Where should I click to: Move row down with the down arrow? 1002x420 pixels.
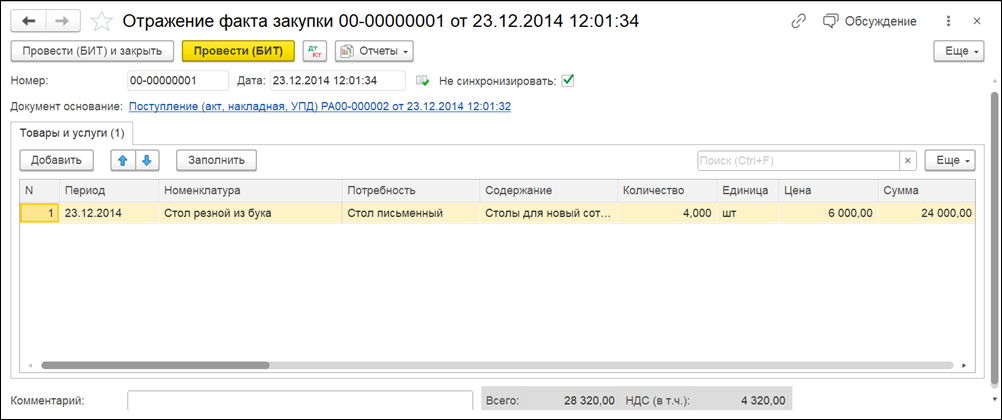coord(147,160)
